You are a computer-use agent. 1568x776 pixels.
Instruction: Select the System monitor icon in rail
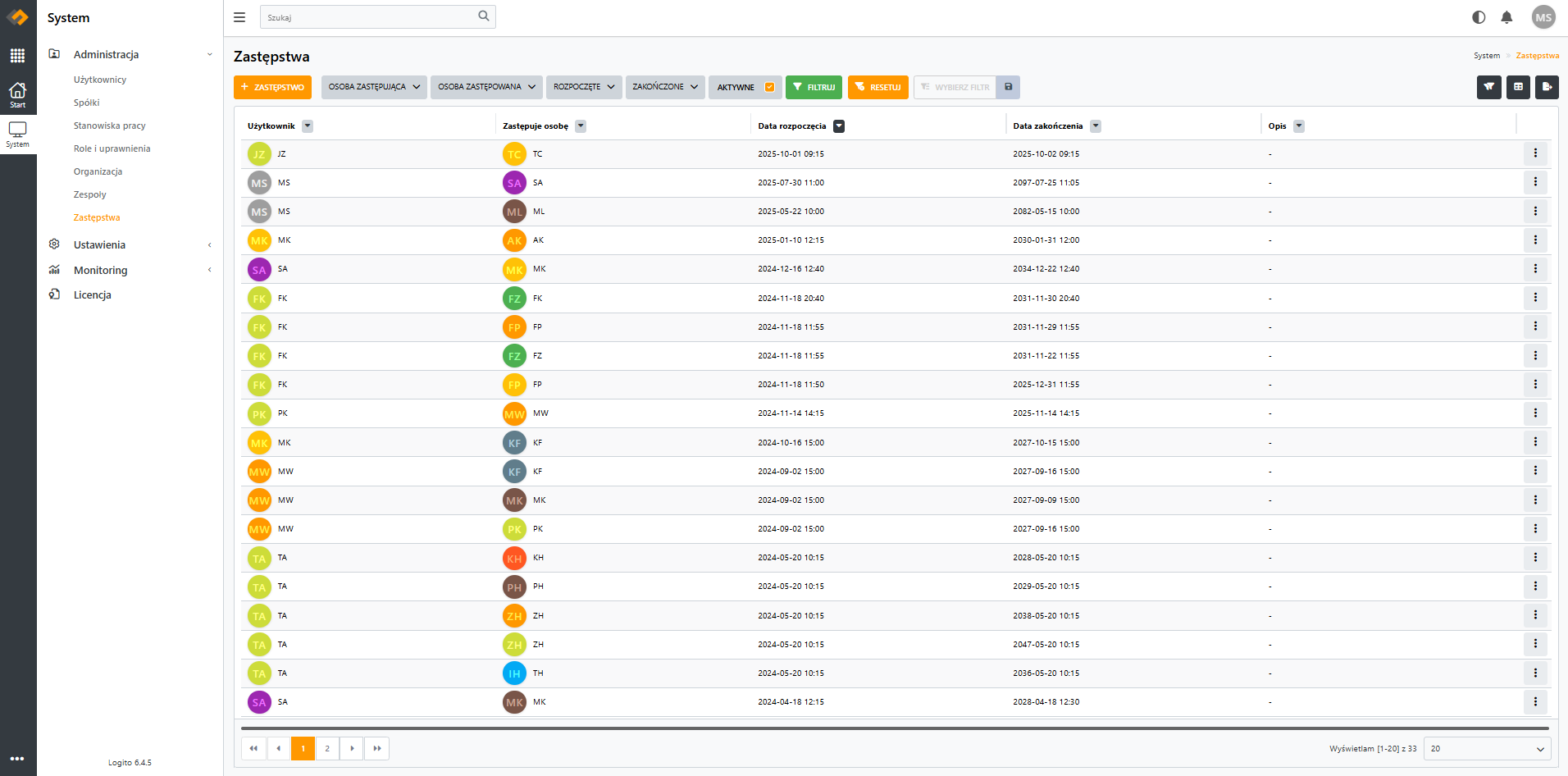[17, 134]
